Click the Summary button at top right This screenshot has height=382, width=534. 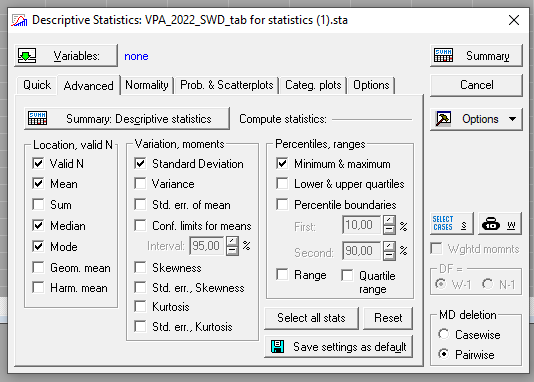point(476,55)
